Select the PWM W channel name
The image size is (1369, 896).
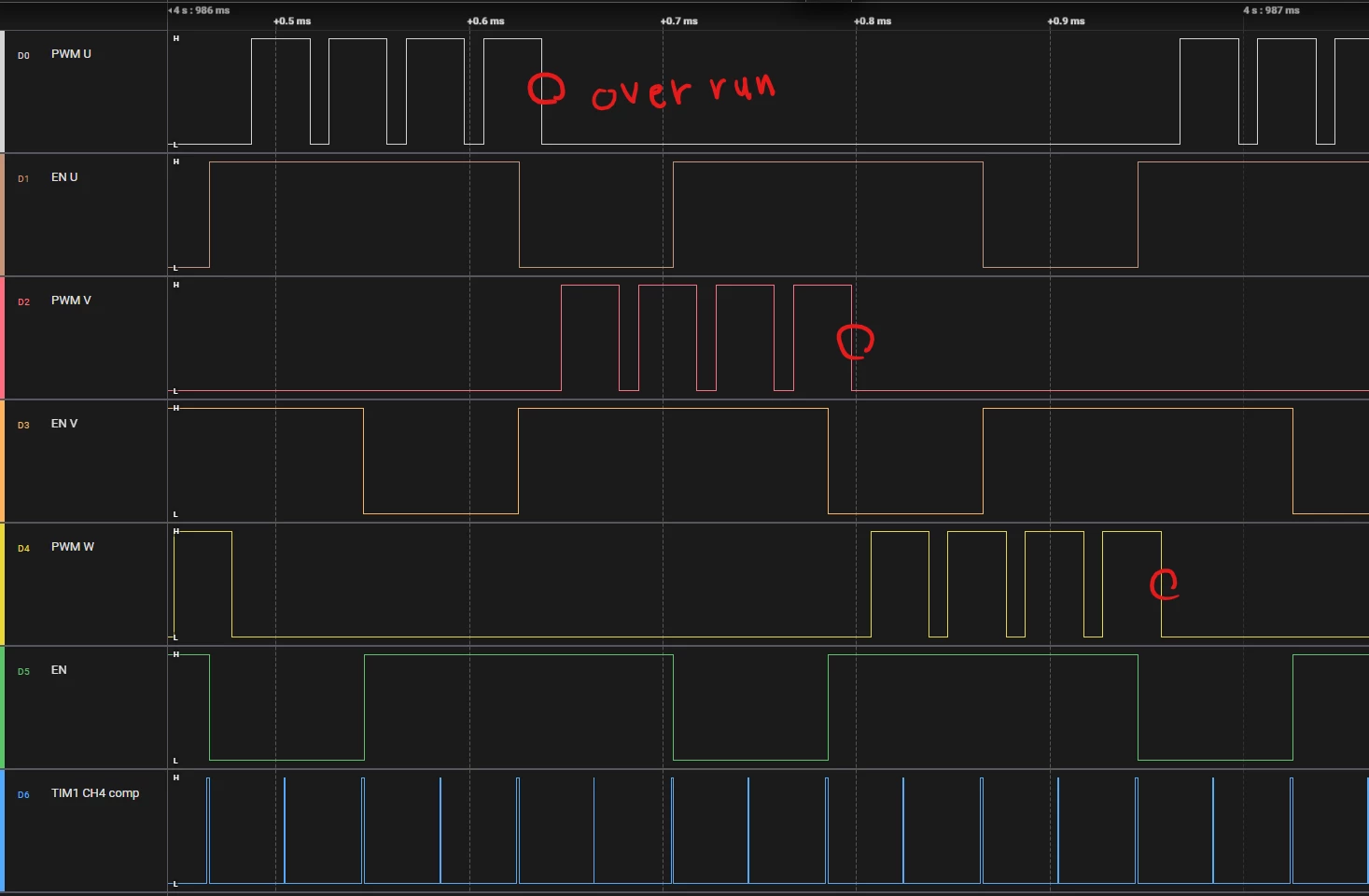73,547
